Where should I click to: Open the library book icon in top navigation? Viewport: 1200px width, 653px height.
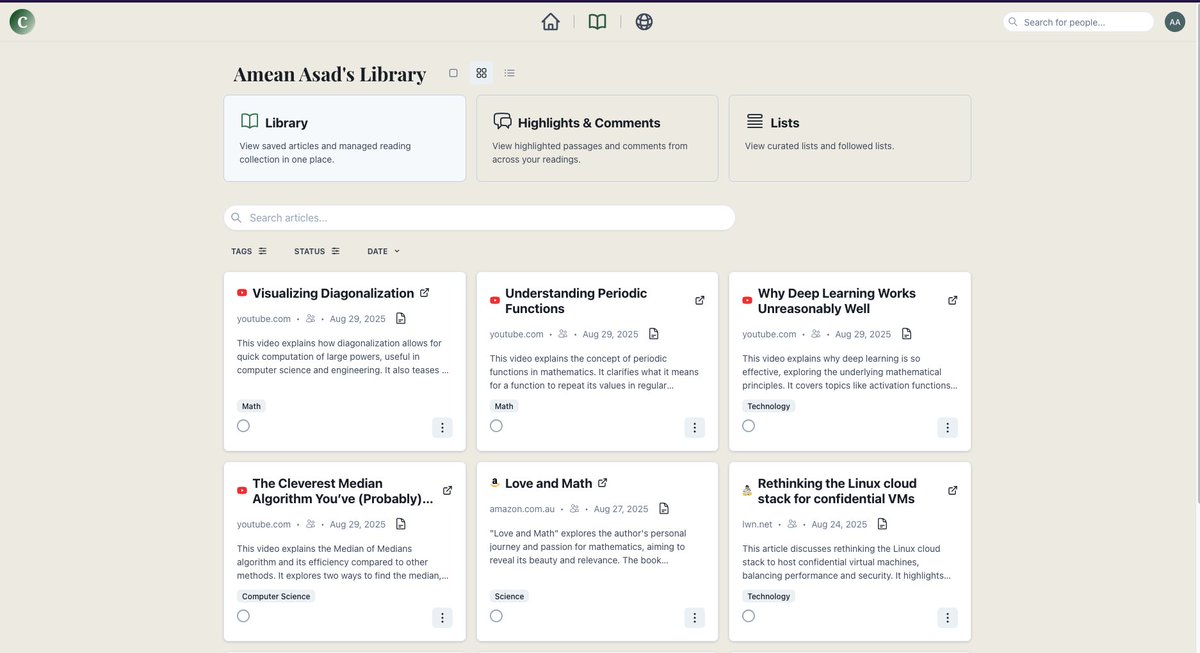click(x=597, y=21)
